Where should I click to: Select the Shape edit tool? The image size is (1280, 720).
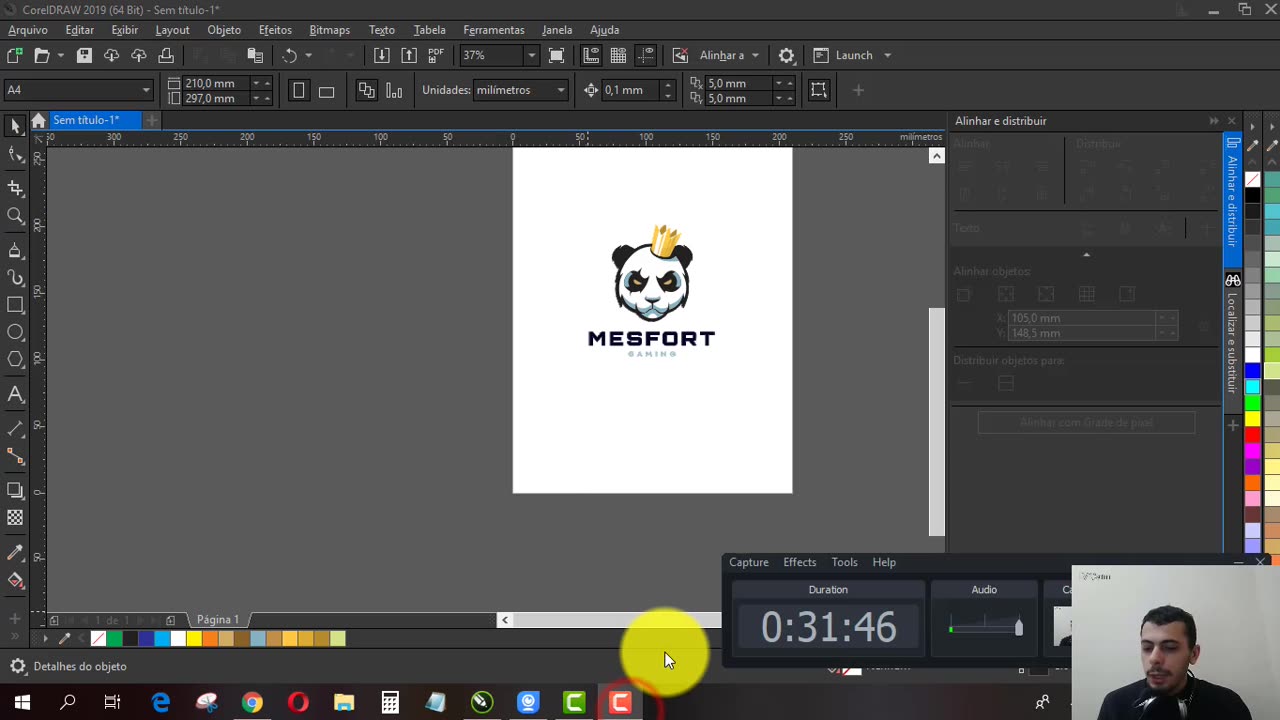click(15, 154)
